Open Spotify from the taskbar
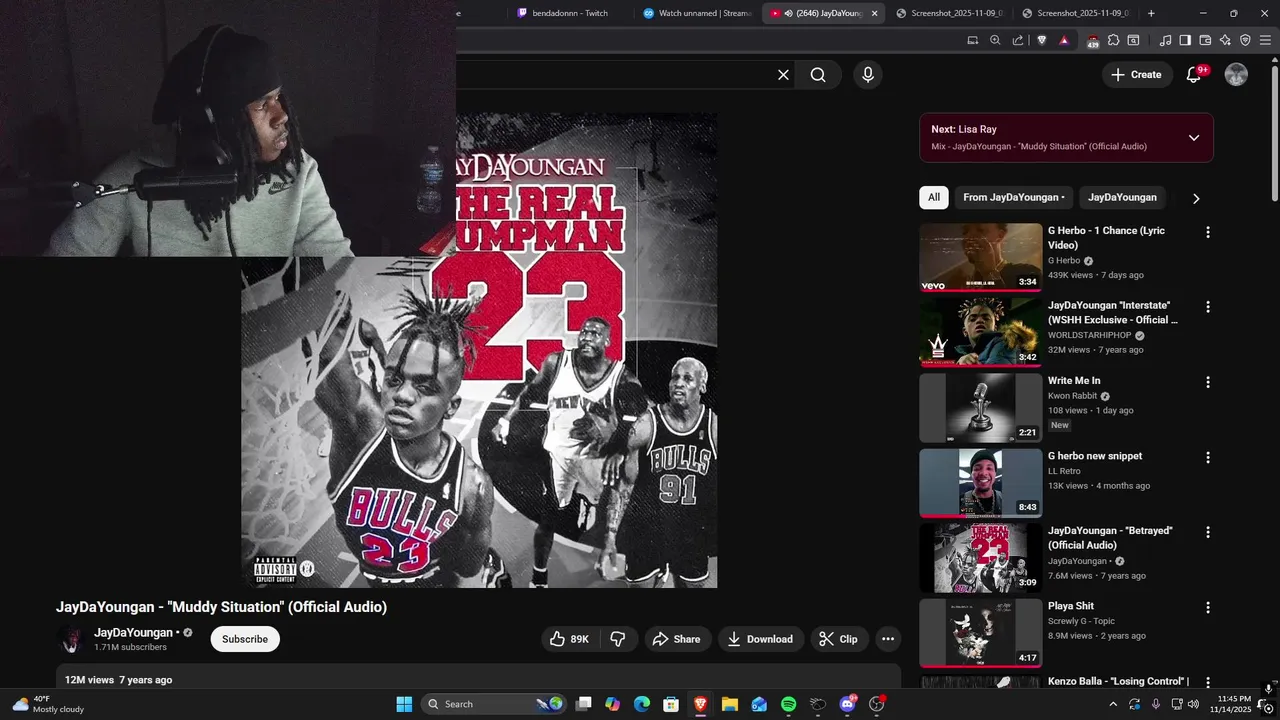Screen dimensions: 1280x720 pyautogui.click(x=788, y=704)
